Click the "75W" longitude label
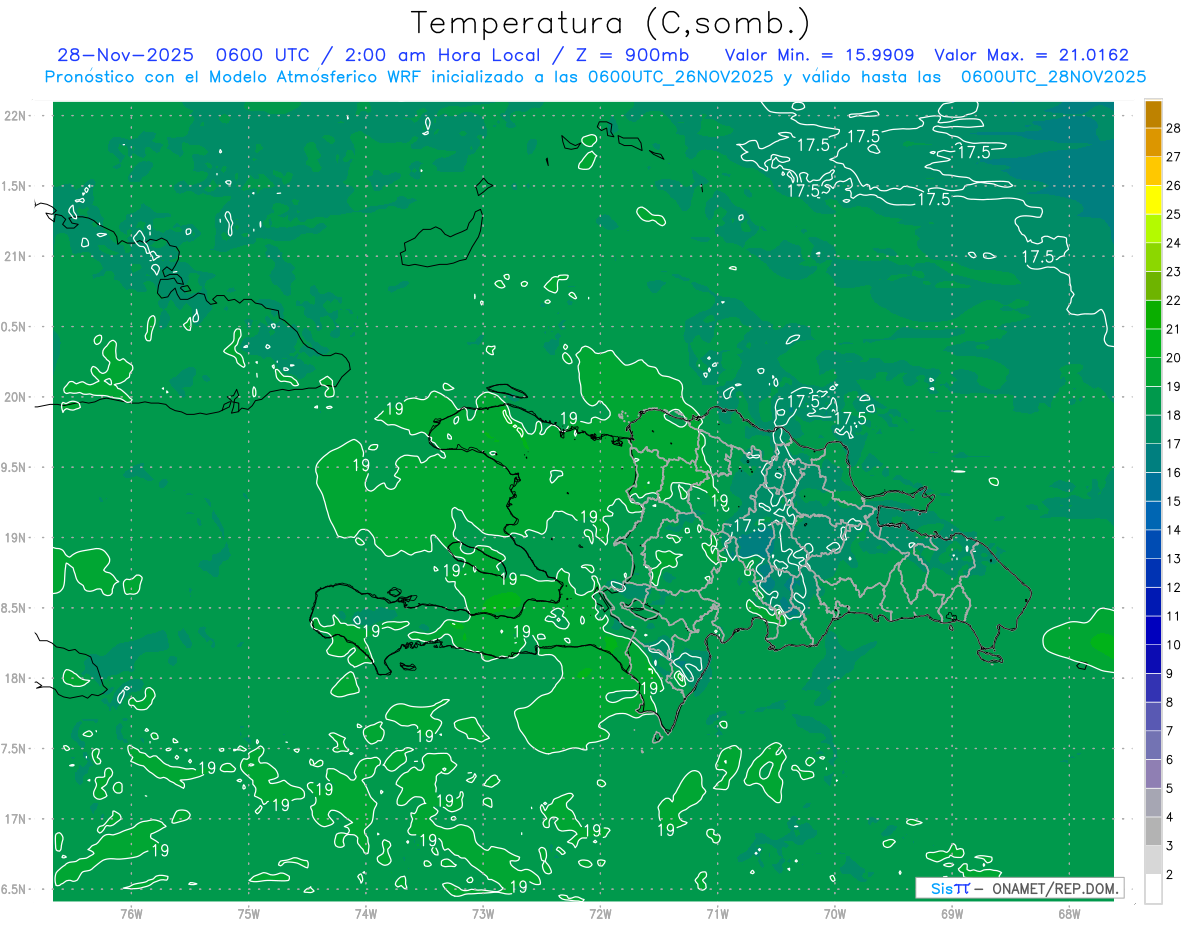The image size is (1200, 927). (249, 913)
